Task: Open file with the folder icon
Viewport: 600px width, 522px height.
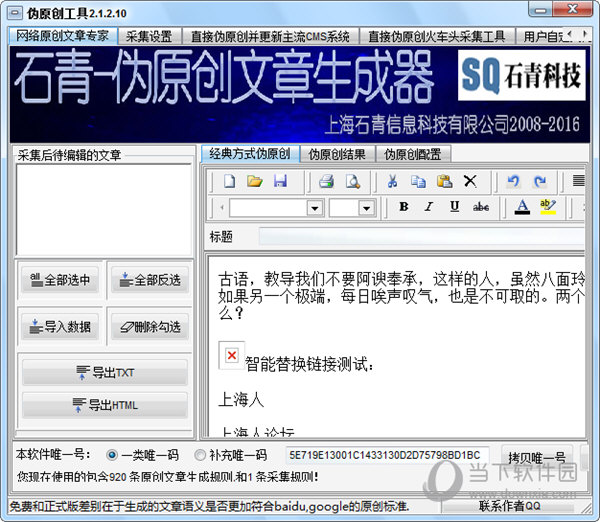Action: (x=254, y=181)
